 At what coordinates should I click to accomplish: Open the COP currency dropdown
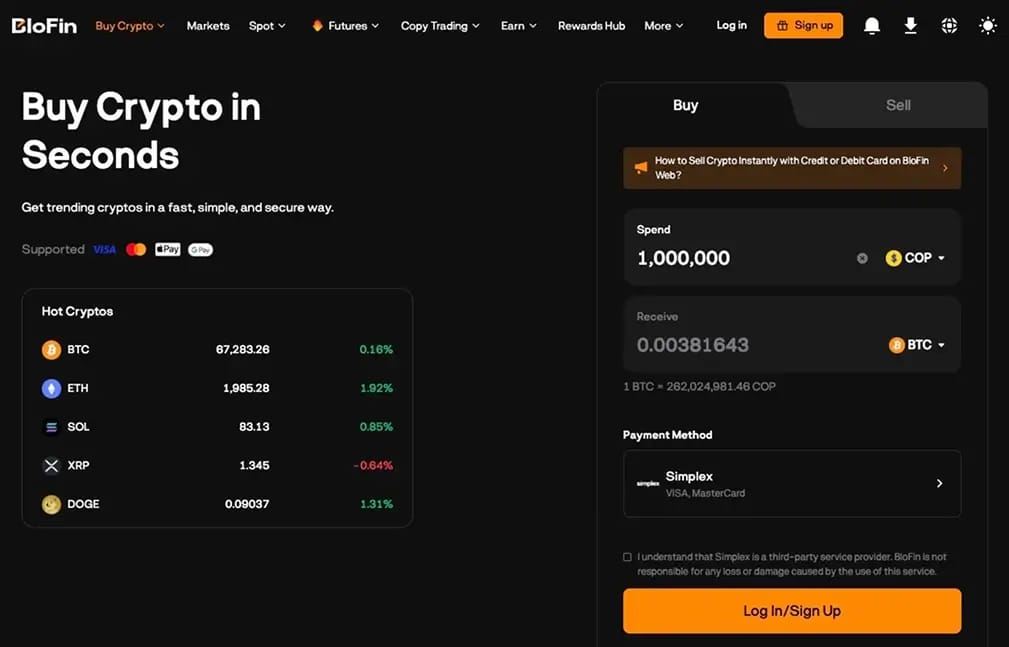tap(915, 258)
